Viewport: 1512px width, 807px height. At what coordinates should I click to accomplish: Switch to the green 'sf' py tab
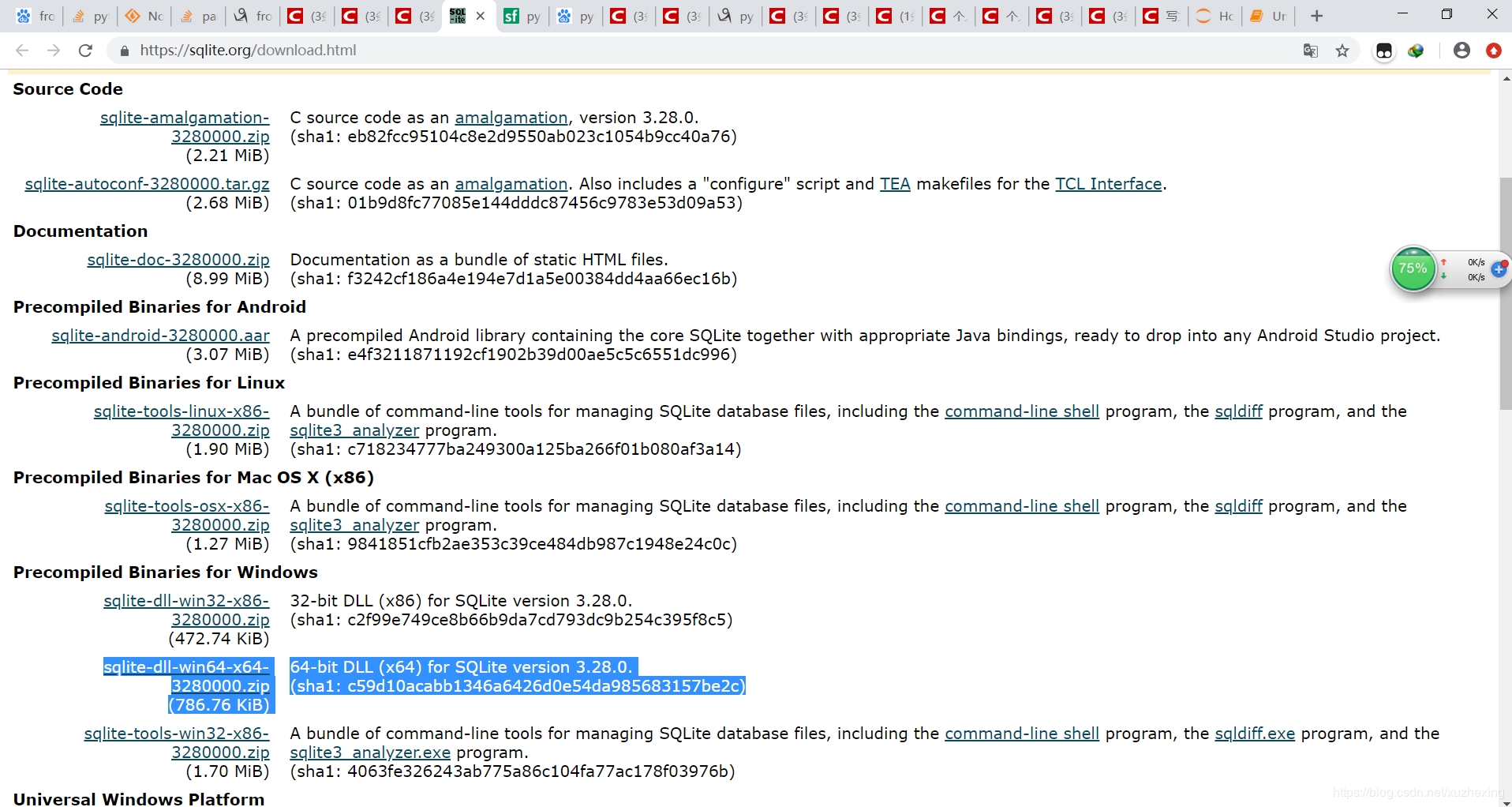pos(523,16)
